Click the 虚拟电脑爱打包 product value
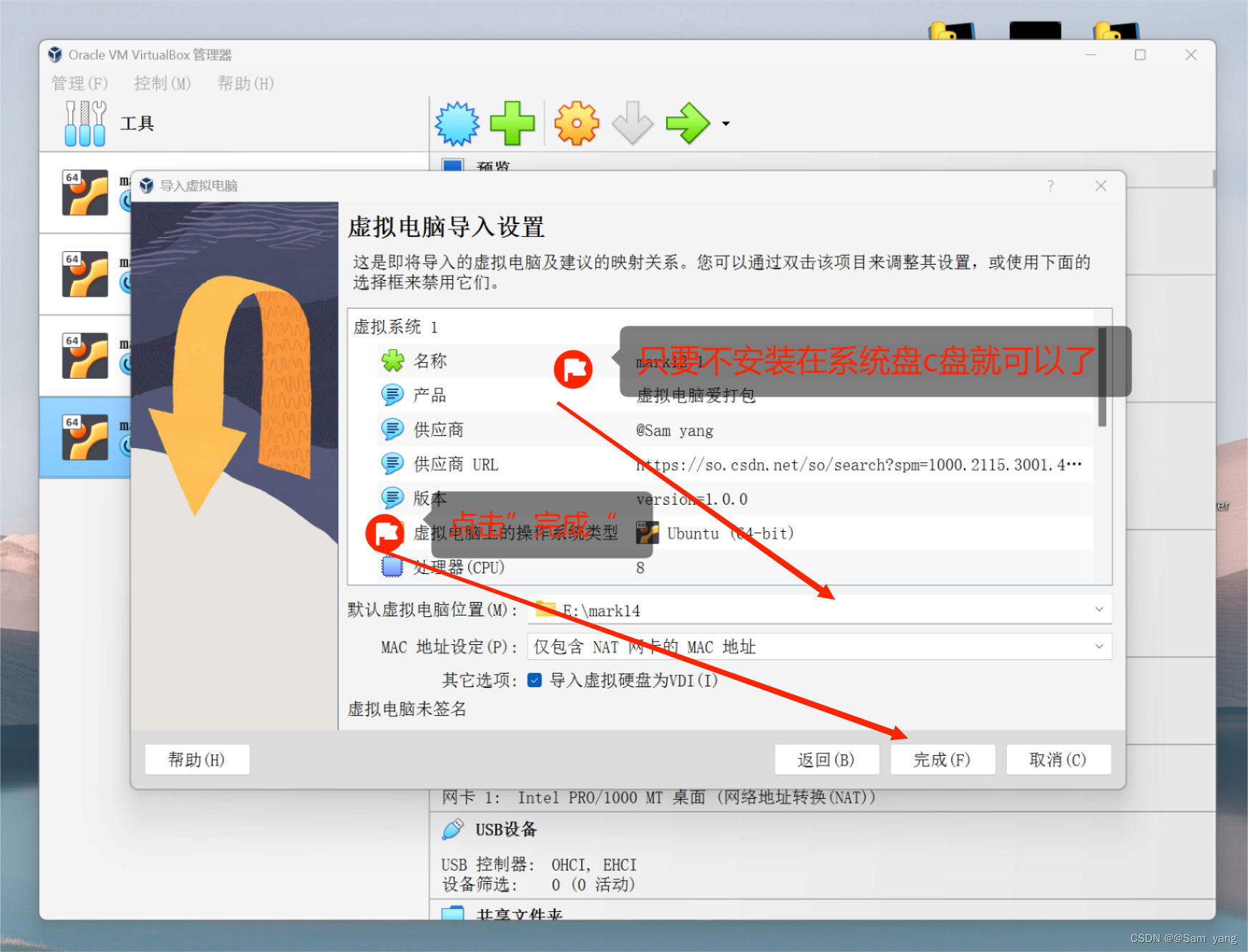This screenshot has width=1248, height=952. coord(696,396)
